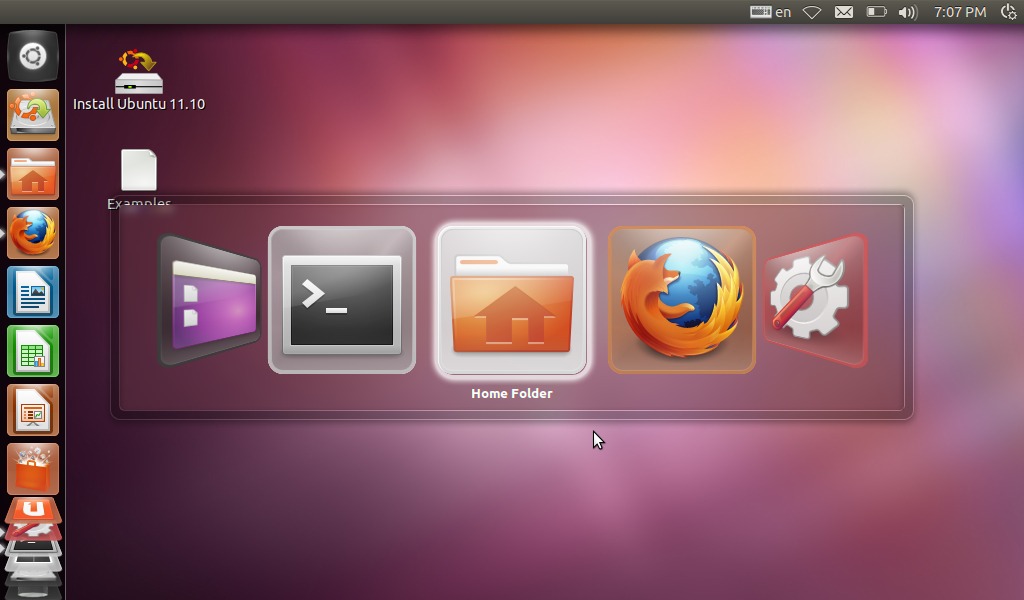Open Ubuntu Software Center in launcher
1024x600 pixels.
pos(33,469)
